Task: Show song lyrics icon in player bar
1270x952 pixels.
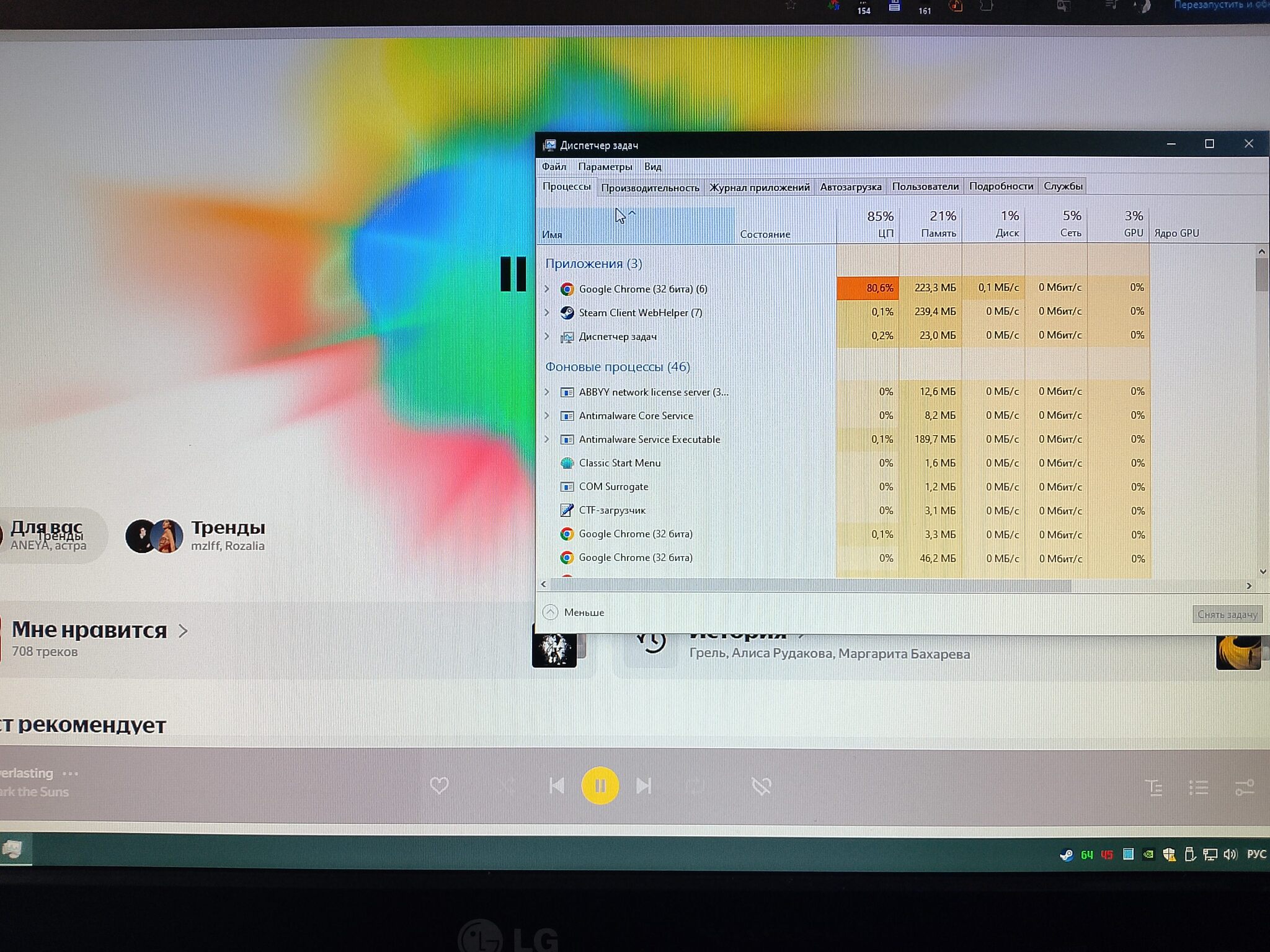Action: point(1153,788)
